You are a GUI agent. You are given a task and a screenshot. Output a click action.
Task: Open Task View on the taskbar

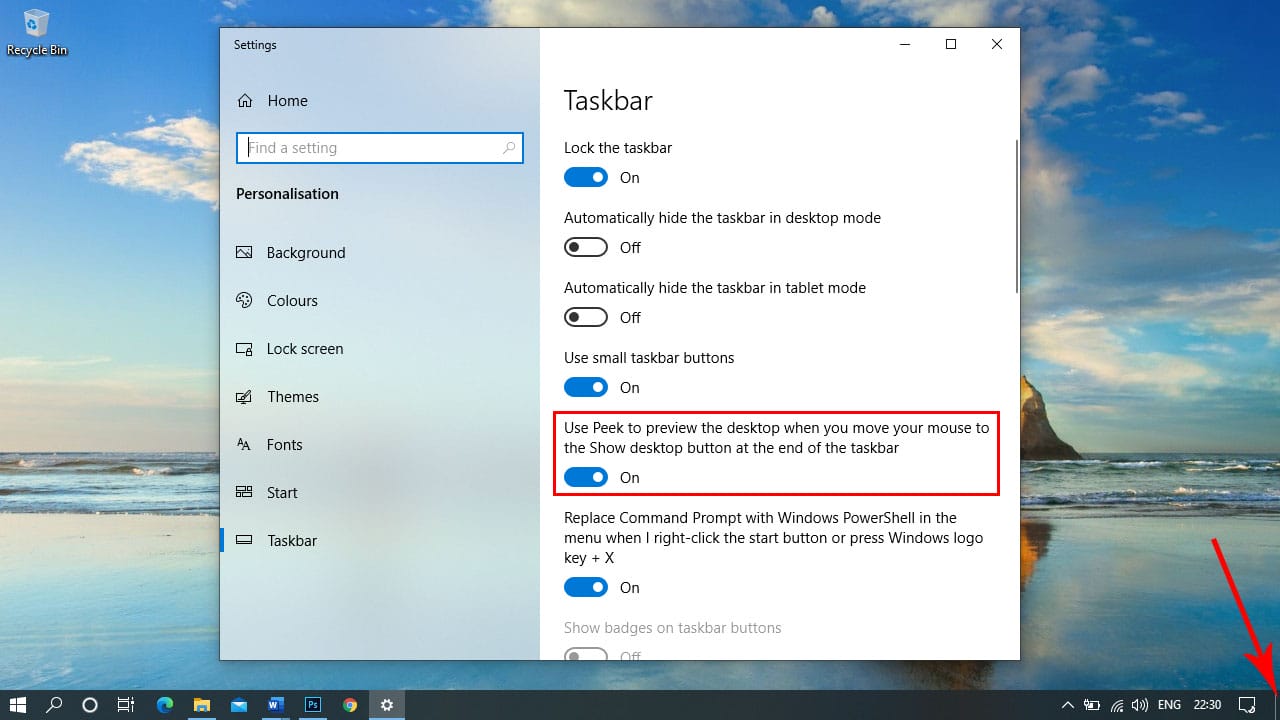coord(125,705)
